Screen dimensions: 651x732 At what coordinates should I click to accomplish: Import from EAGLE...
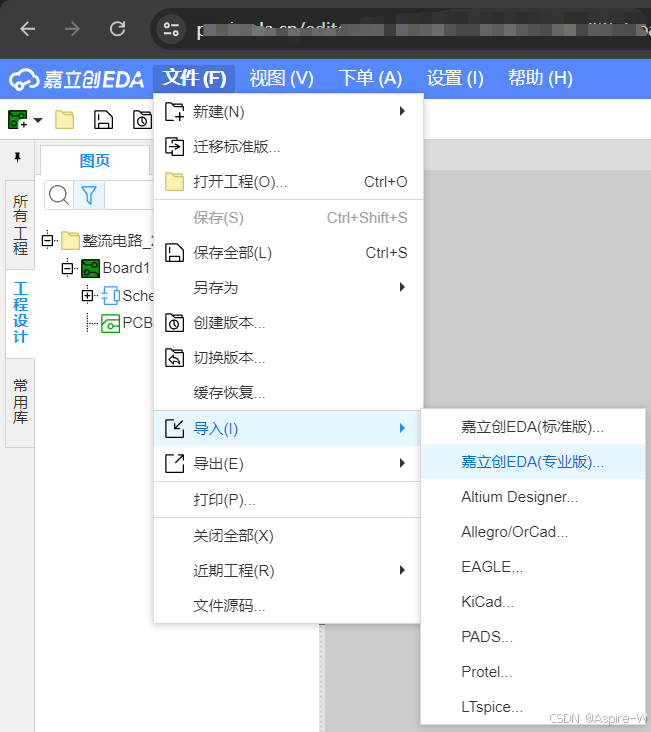pyautogui.click(x=533, y=567)
